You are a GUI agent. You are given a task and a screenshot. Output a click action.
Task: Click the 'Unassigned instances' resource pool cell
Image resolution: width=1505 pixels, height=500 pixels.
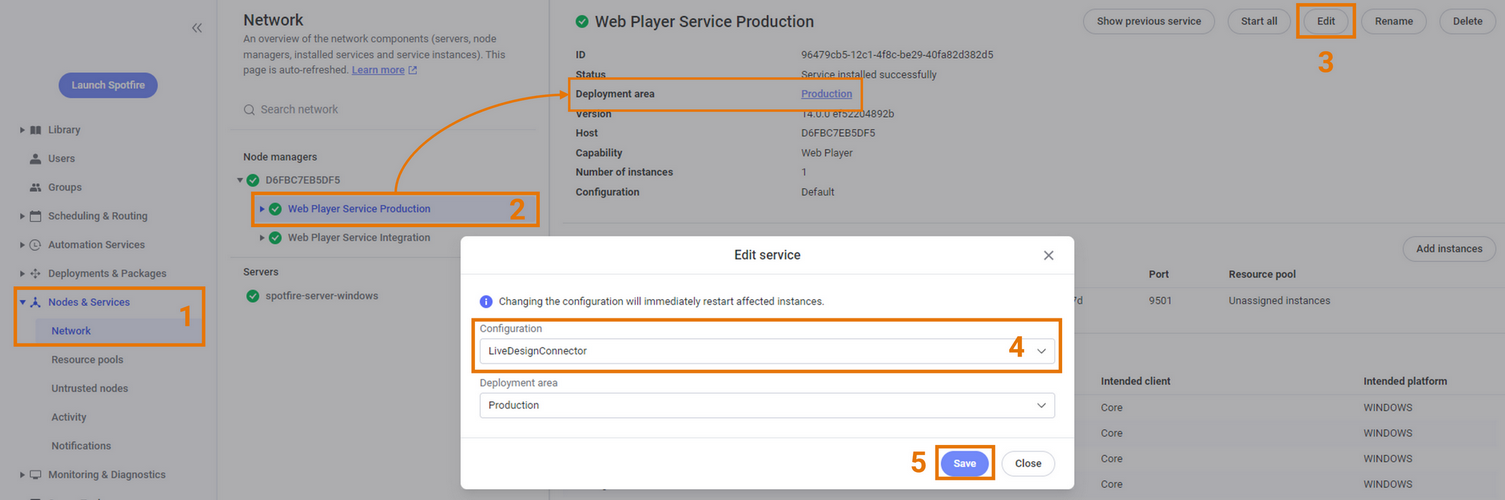coord(1279,300)
